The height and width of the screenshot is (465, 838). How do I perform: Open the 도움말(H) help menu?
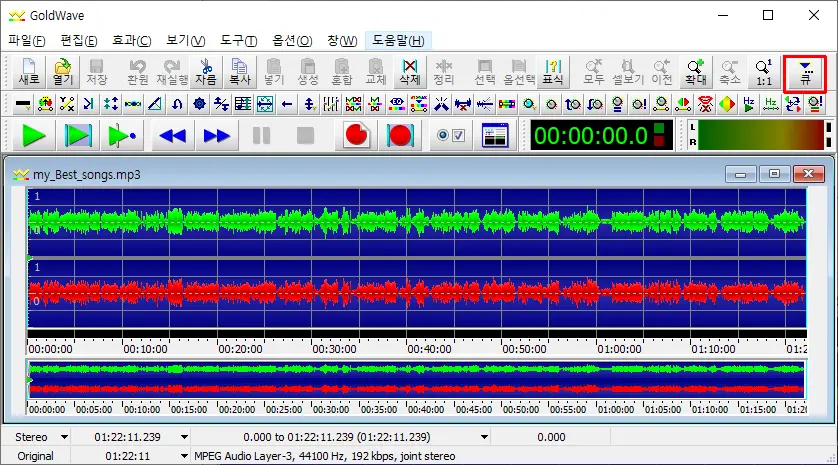click(x=398, y=41)
